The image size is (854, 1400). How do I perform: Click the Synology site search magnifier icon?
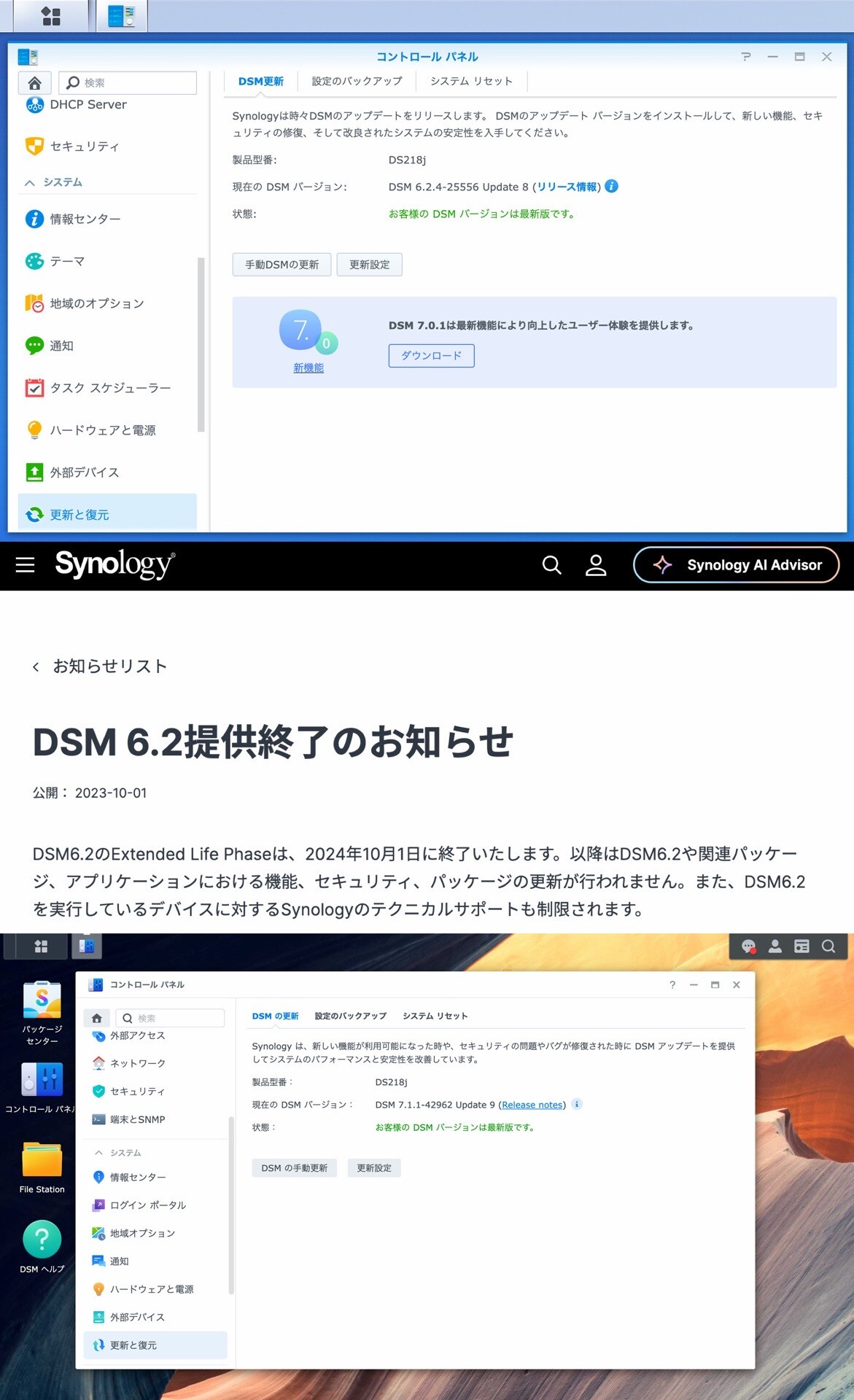pyautogui.click(x=551, y=565)
